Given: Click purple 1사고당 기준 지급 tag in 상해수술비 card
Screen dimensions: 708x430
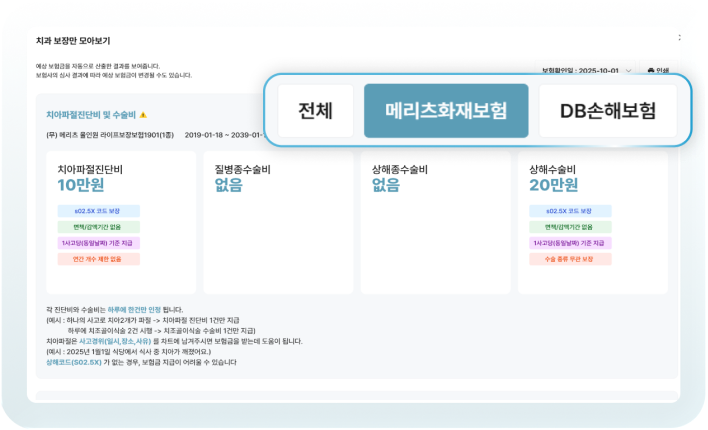Looking at the screenshot, I should tap(569, 243).
